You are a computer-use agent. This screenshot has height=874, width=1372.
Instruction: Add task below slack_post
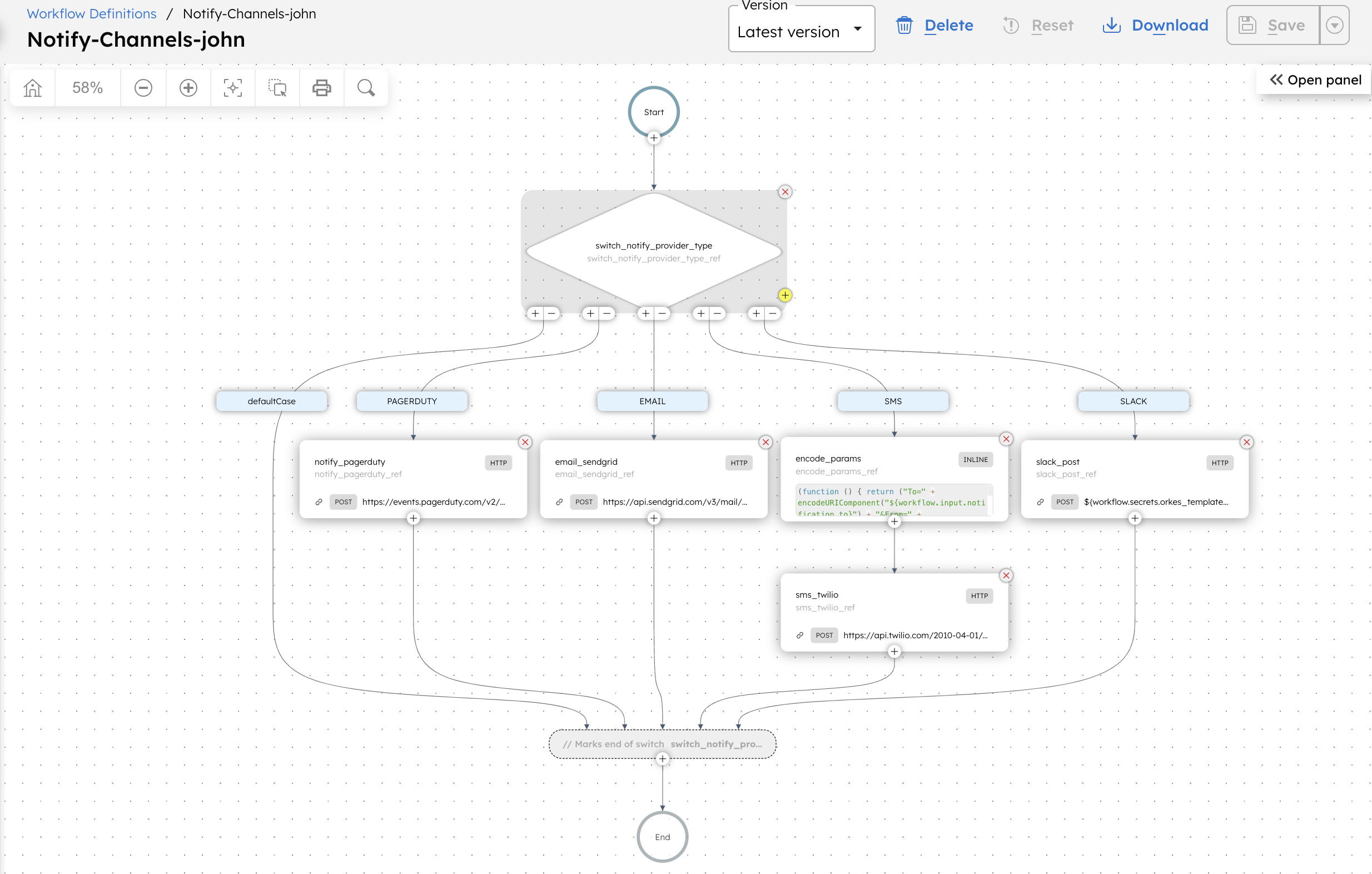[x=1135, y=519]
